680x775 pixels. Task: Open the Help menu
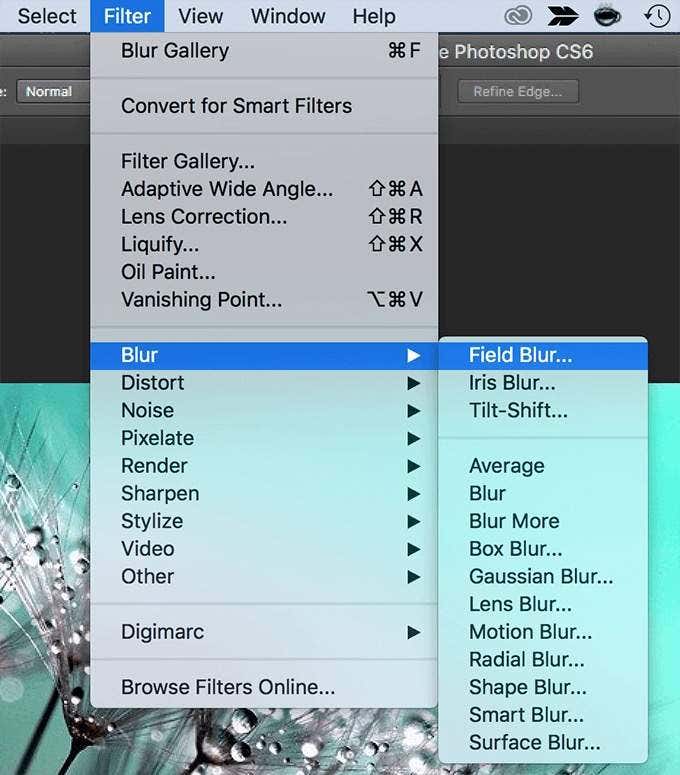pos(374,16)
